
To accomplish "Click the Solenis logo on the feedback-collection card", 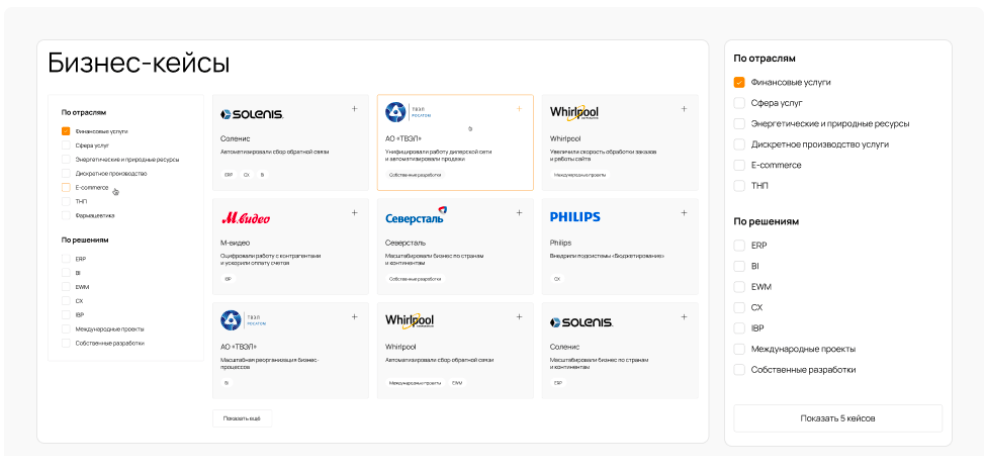I will click(252, 114).
